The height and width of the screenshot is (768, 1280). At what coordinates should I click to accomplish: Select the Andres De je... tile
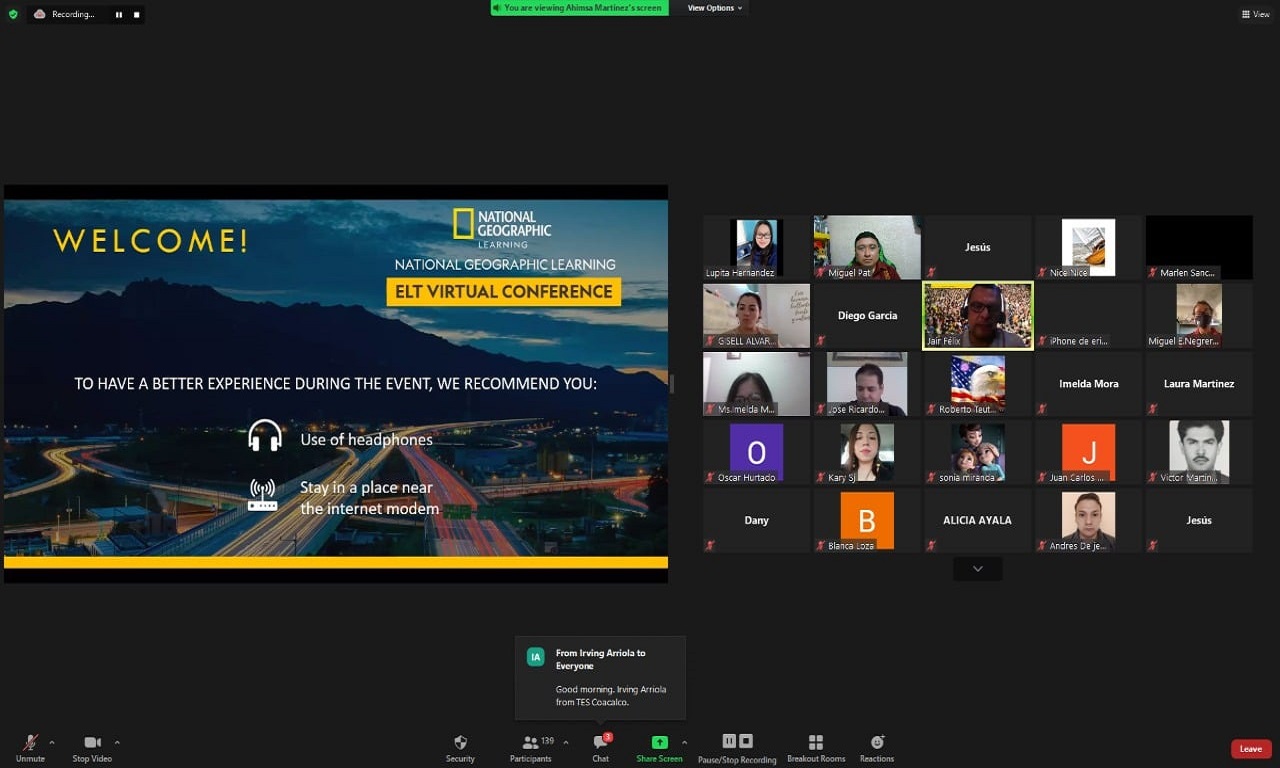pyautogui.click(x=1088, y=519)
